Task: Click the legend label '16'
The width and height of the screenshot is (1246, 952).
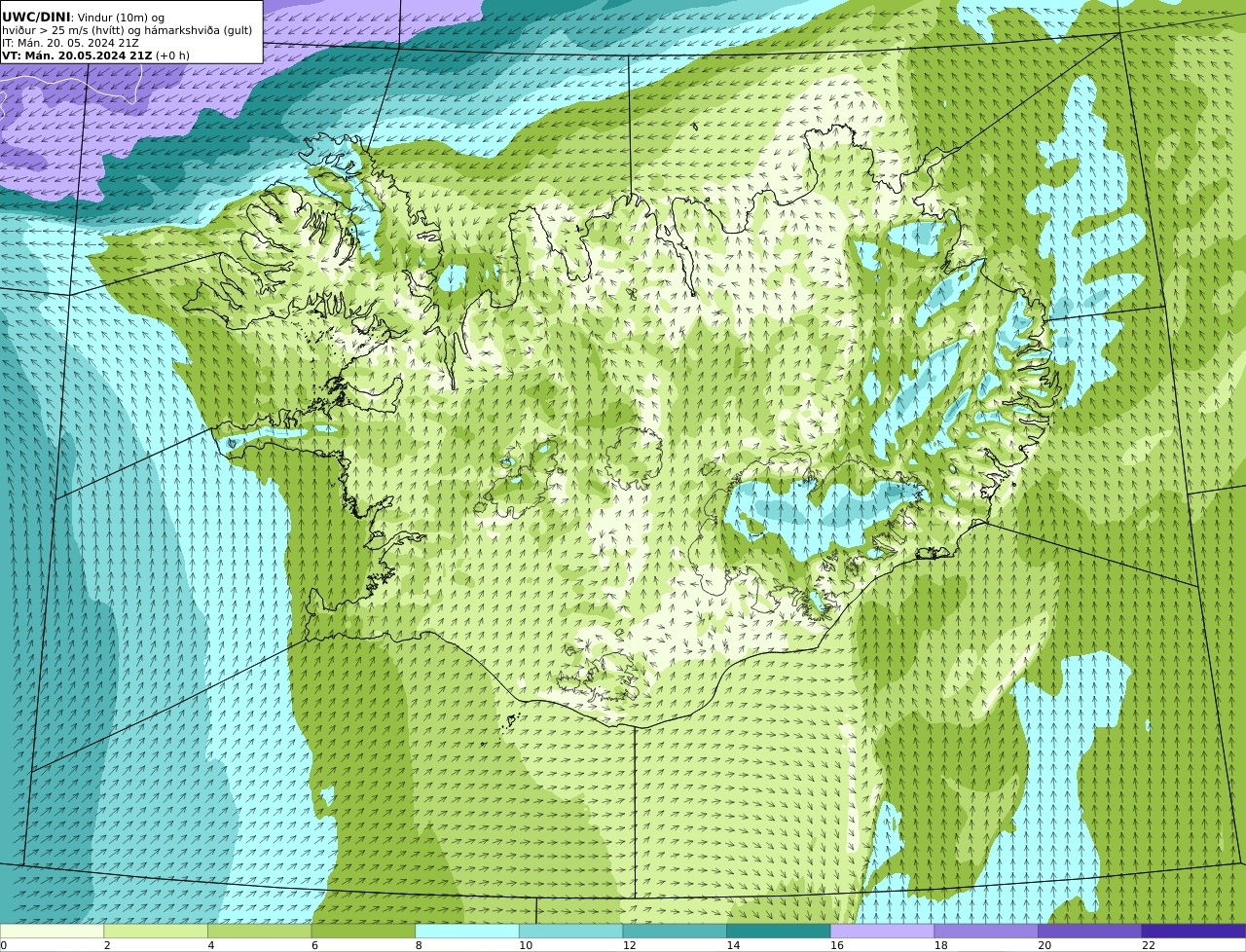Action: (837, 945)
